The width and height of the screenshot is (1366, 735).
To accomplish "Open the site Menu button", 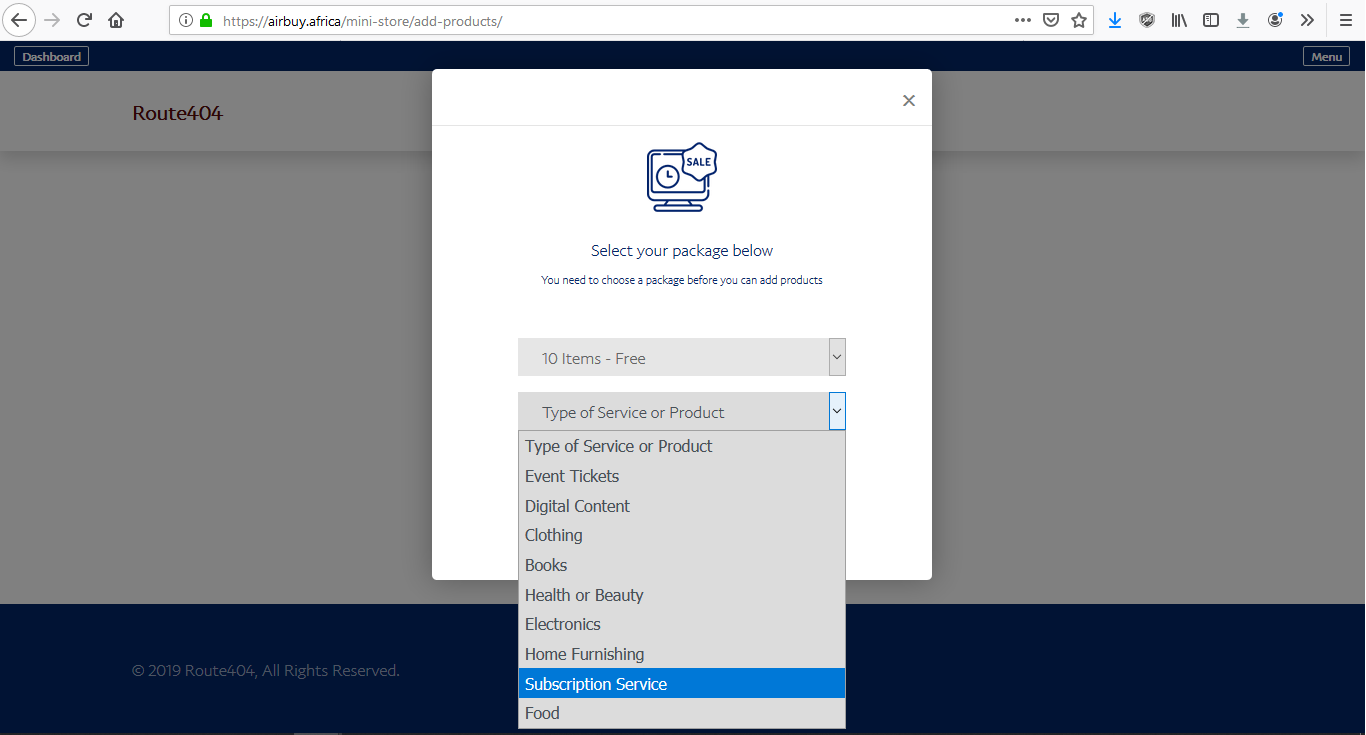I will click(x=1326, y=57).
